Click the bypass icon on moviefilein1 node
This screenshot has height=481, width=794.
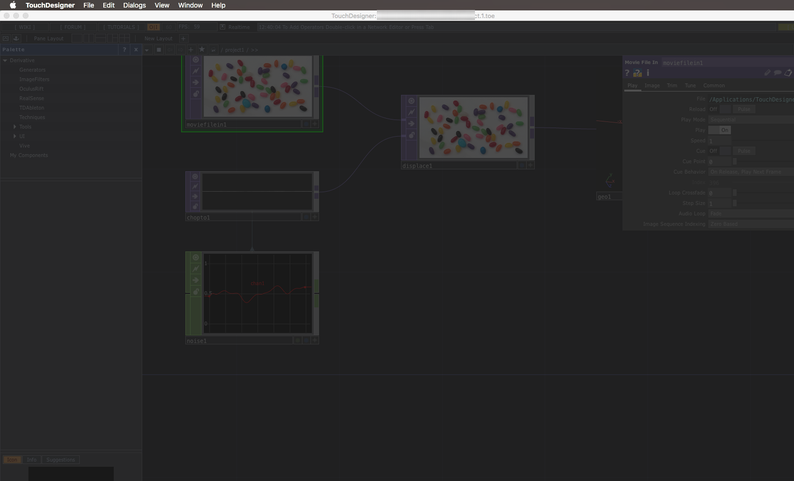[x=196, y=71]
